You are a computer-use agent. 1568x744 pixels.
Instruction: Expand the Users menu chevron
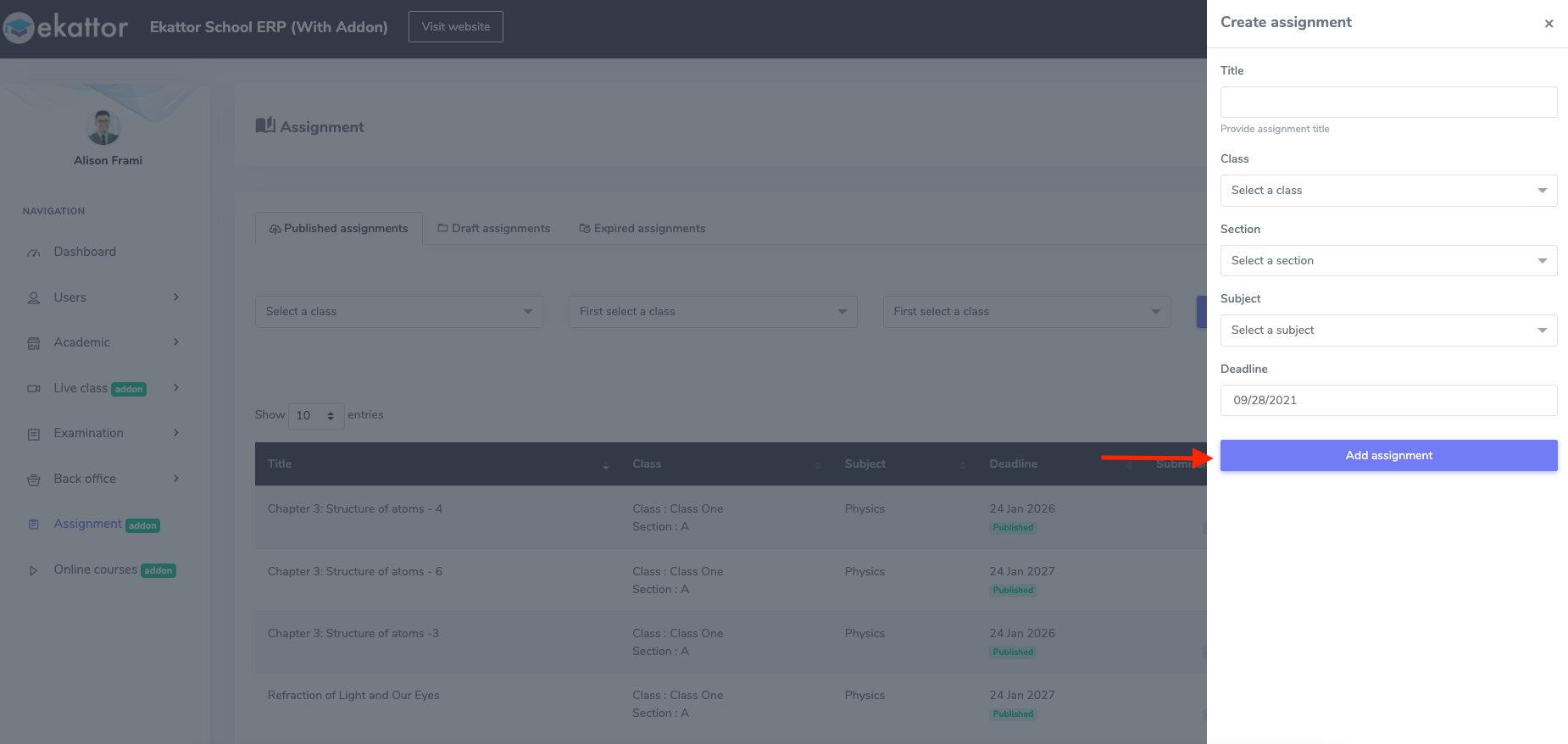click(176, 297)
